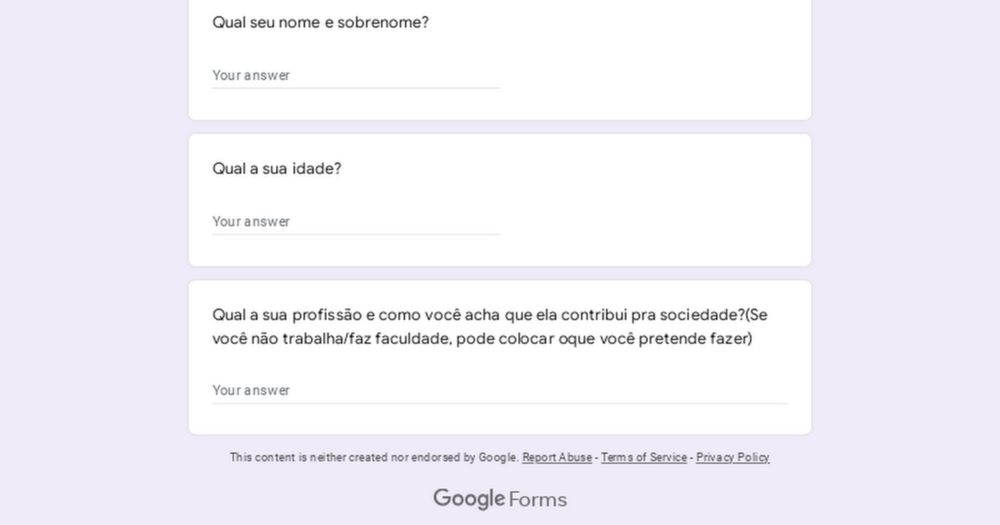Click the 'Qual seu nome e sobrenome?' question title

tap(321, 22)
